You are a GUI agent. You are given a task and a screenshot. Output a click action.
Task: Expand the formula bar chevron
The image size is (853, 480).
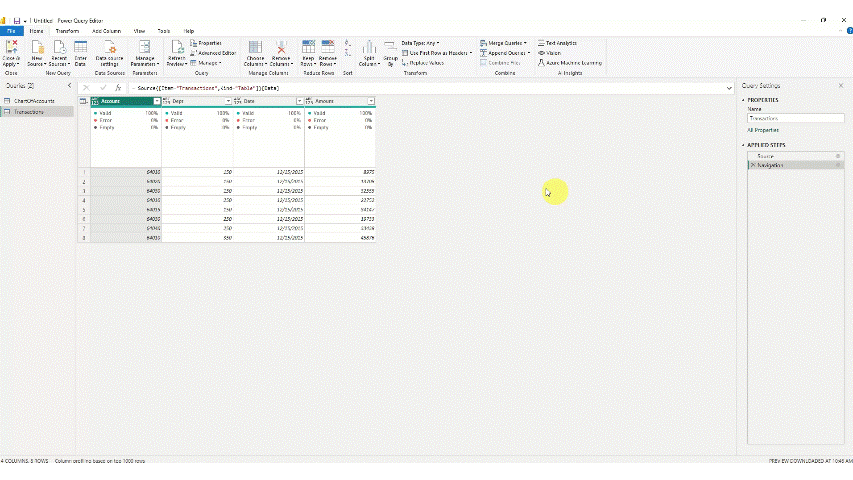pyautogui.click(x=730, y=88)
